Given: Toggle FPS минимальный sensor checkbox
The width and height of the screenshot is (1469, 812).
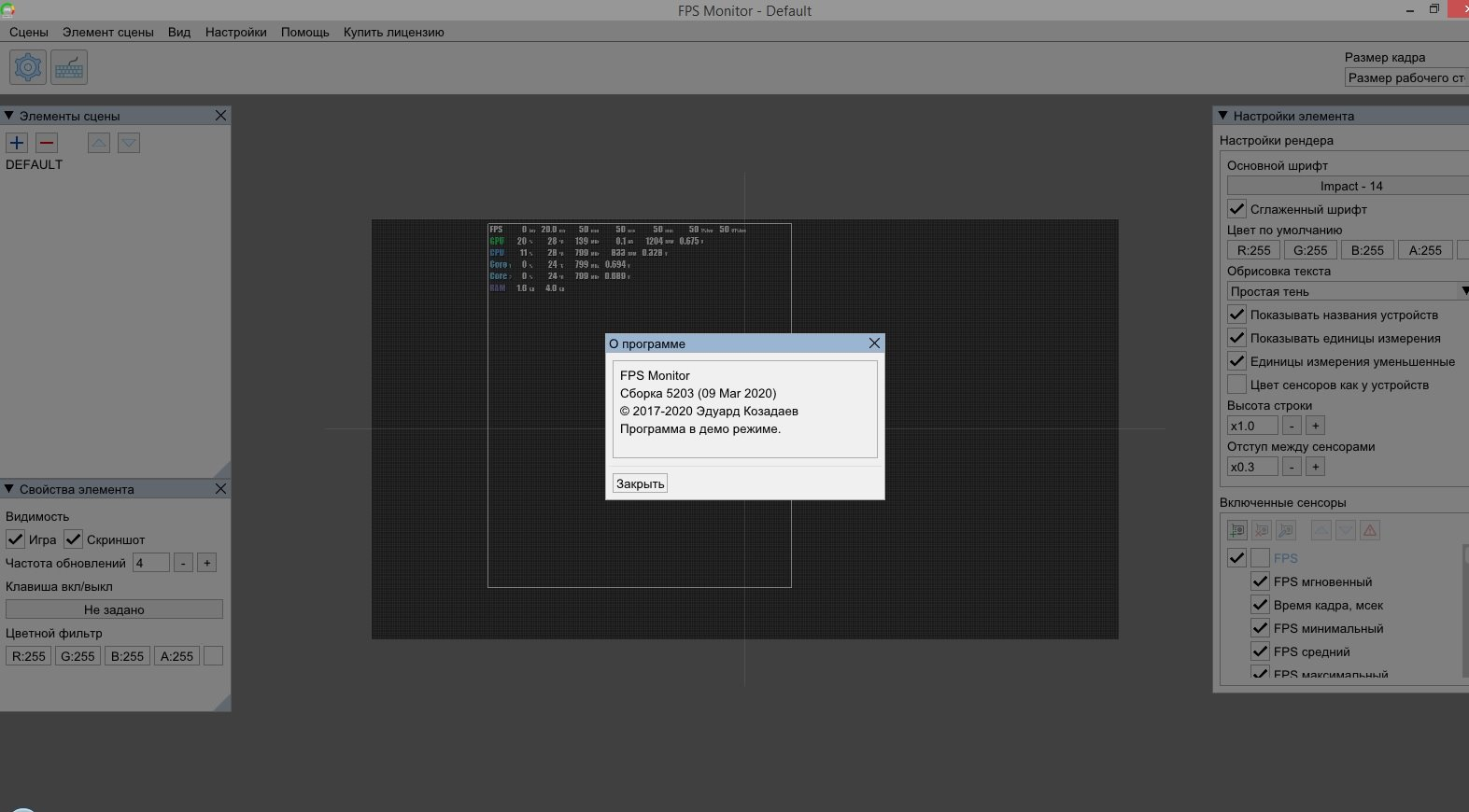Looking at the screenshot, I should [1260, 628].
